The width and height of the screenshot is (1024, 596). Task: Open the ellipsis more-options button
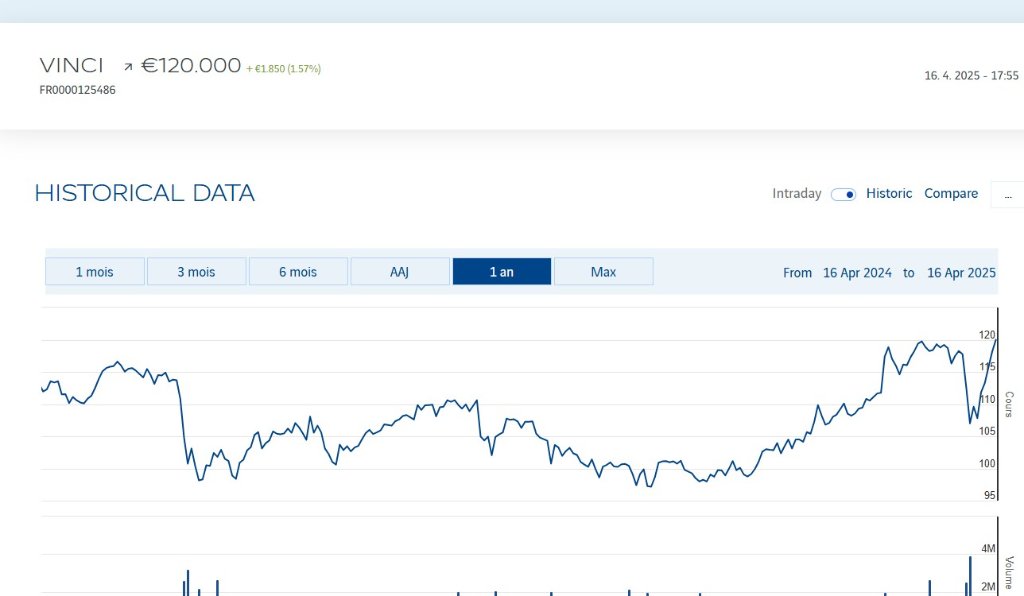click(1008, 195)
